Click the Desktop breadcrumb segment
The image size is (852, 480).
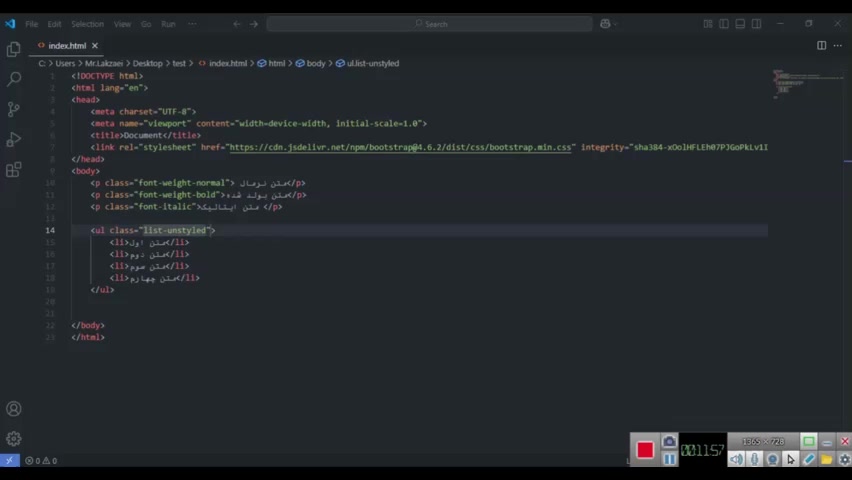[x=148, y=64]
